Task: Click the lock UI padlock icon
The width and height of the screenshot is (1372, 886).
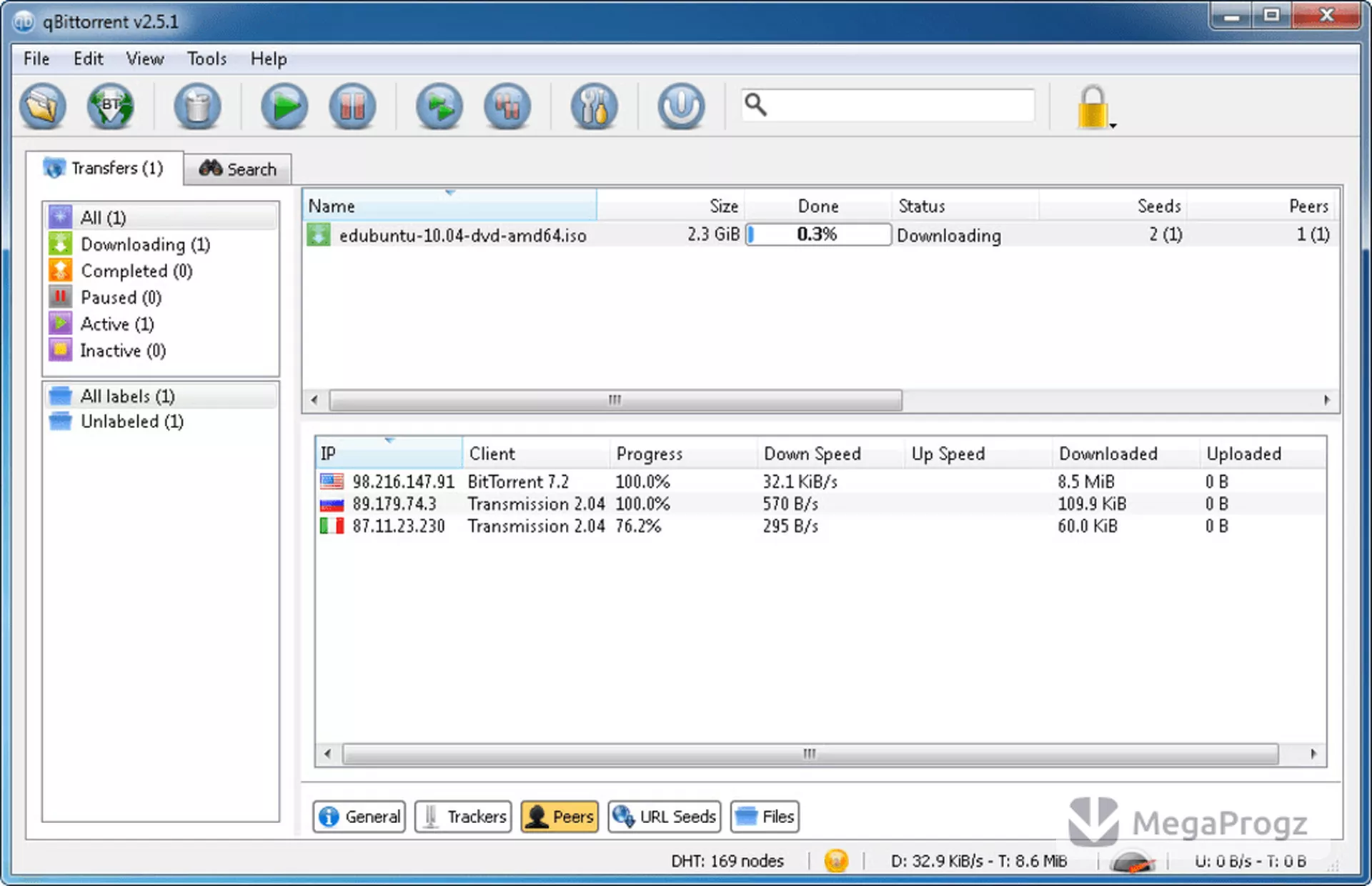Action: (1092, 106)
